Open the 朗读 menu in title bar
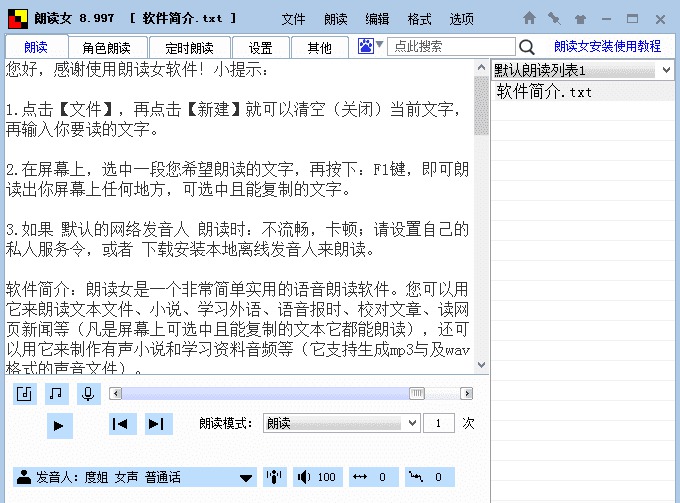This screenshot has width=680, height=503. (335, 19)
